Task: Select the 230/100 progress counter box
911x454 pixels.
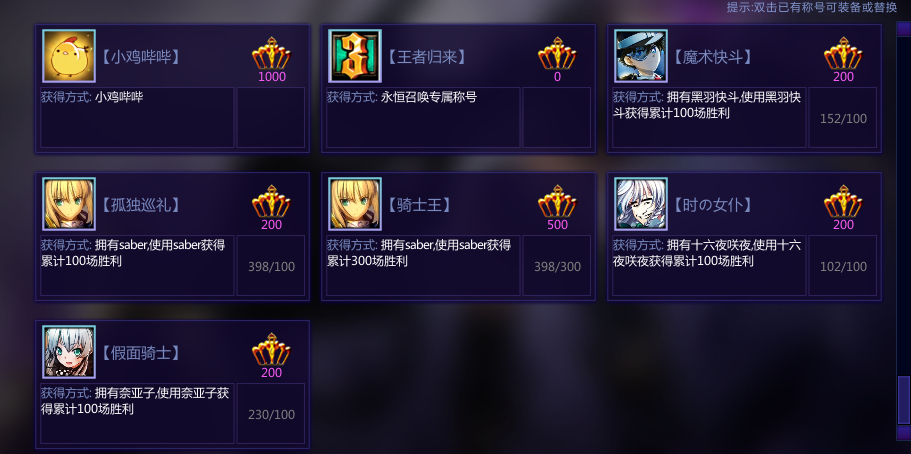Action: click(271, 414)
